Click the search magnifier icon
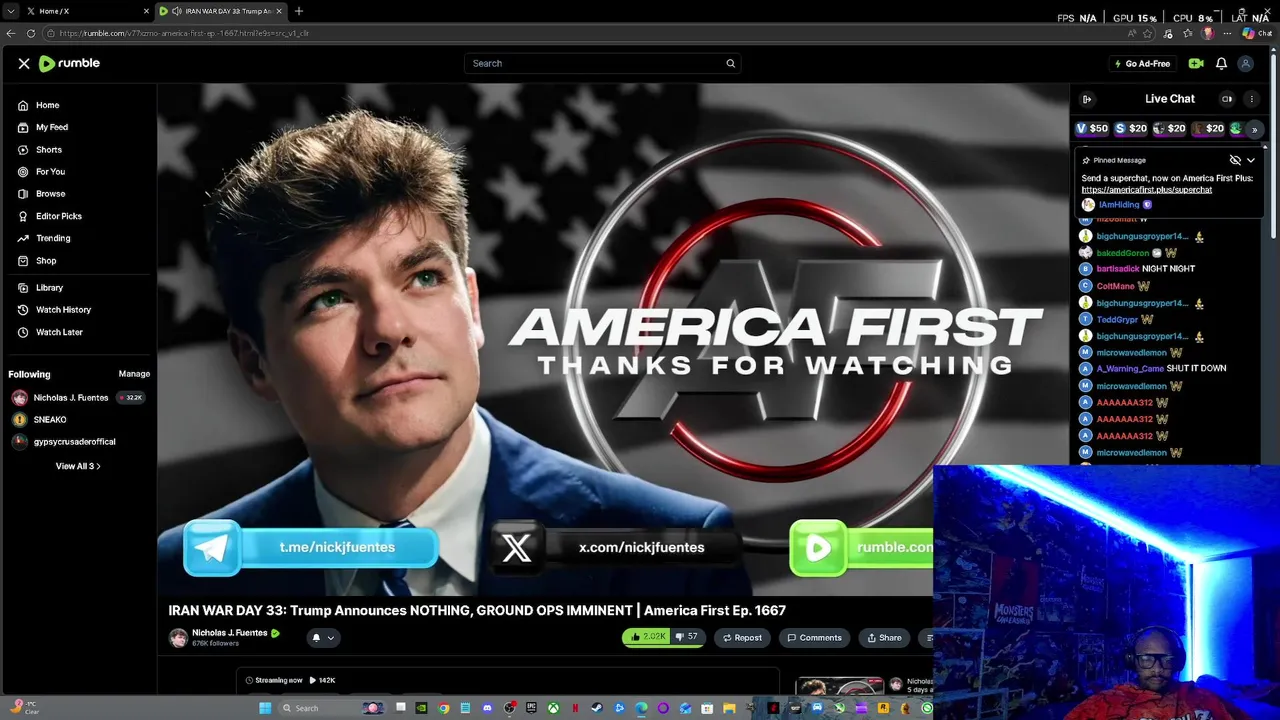This screenshot has height=720, width=1280. (730, 63)
